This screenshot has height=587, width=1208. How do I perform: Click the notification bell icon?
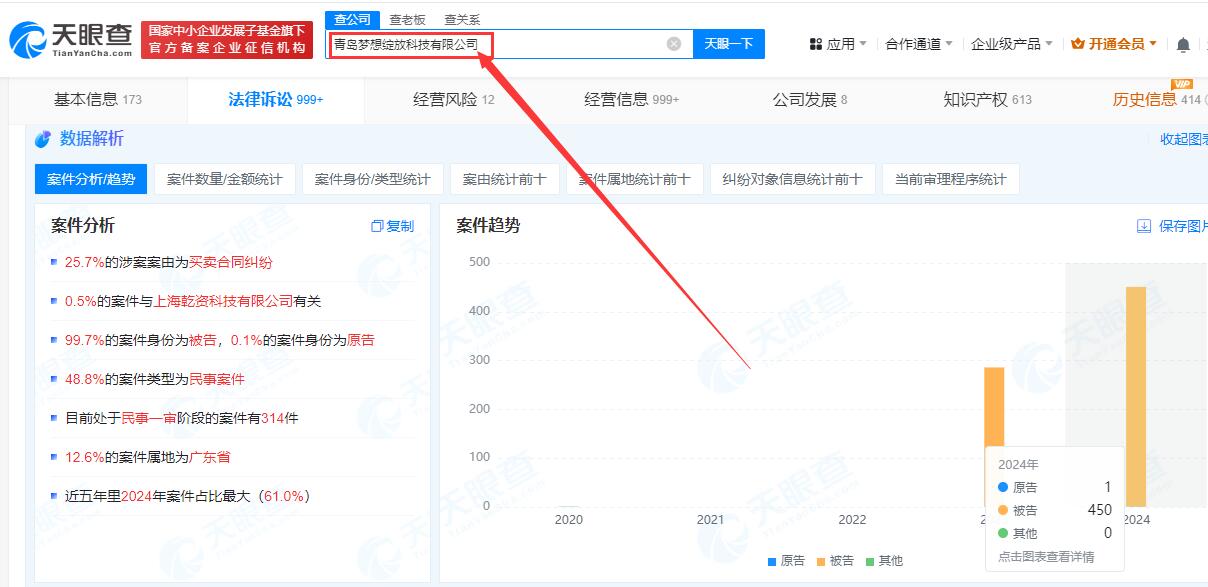point(1183,45)
